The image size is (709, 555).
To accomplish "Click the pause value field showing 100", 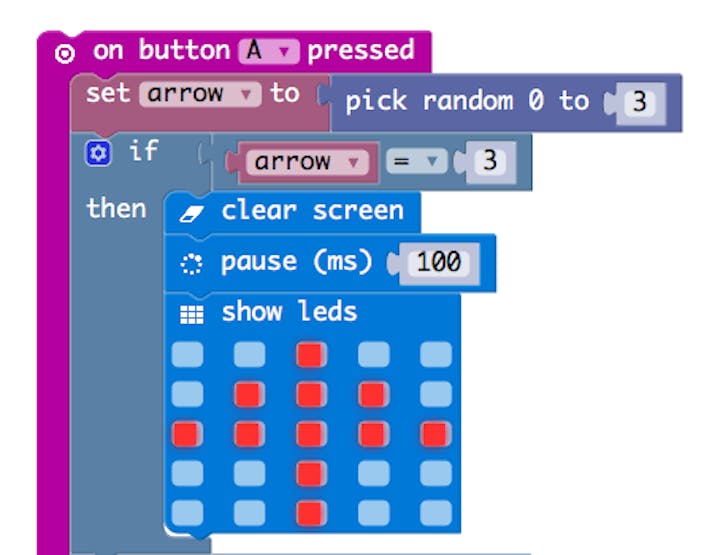I will click(x=438, y=262).
